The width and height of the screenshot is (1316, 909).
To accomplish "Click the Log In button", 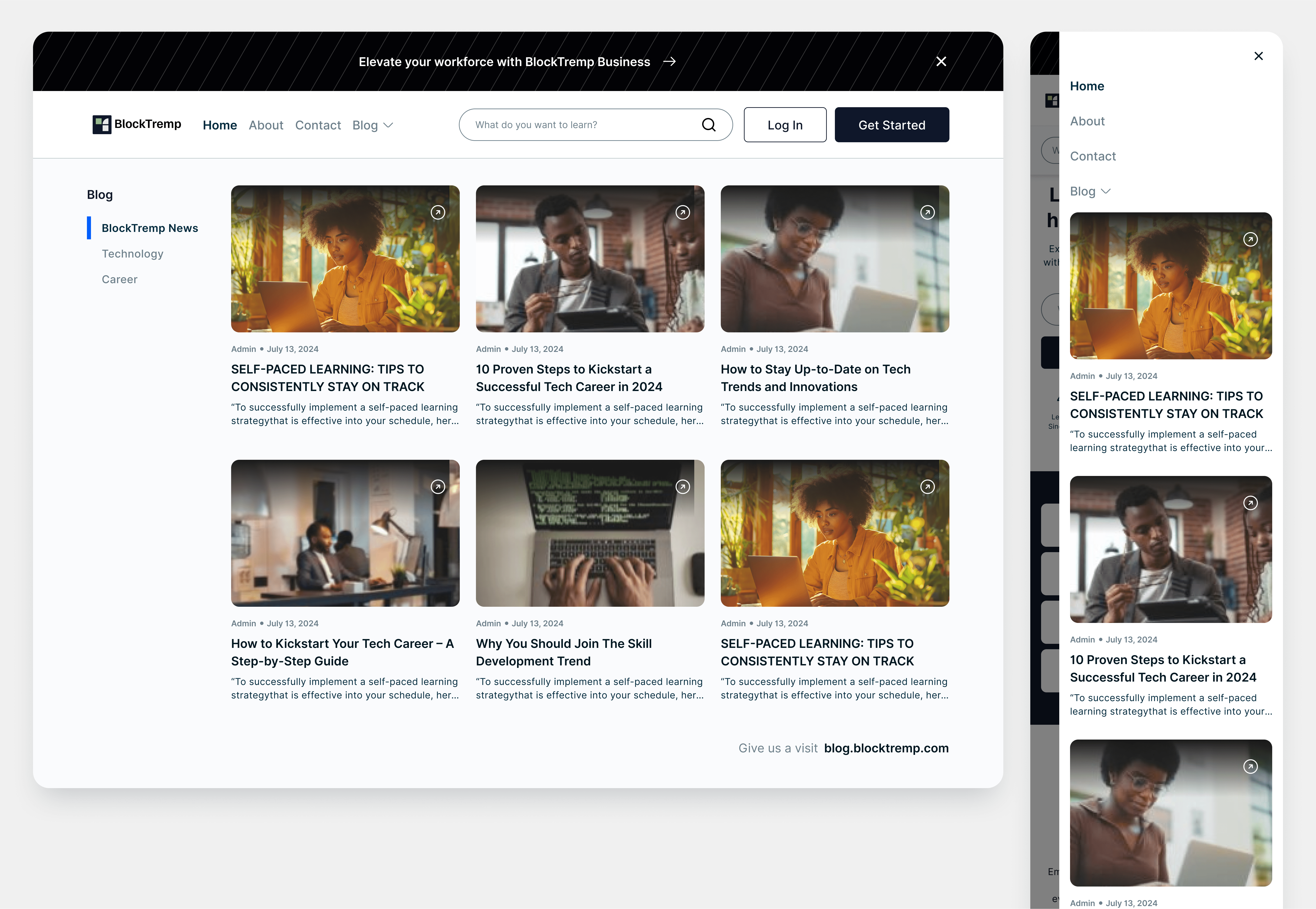I will pos(785,125).
